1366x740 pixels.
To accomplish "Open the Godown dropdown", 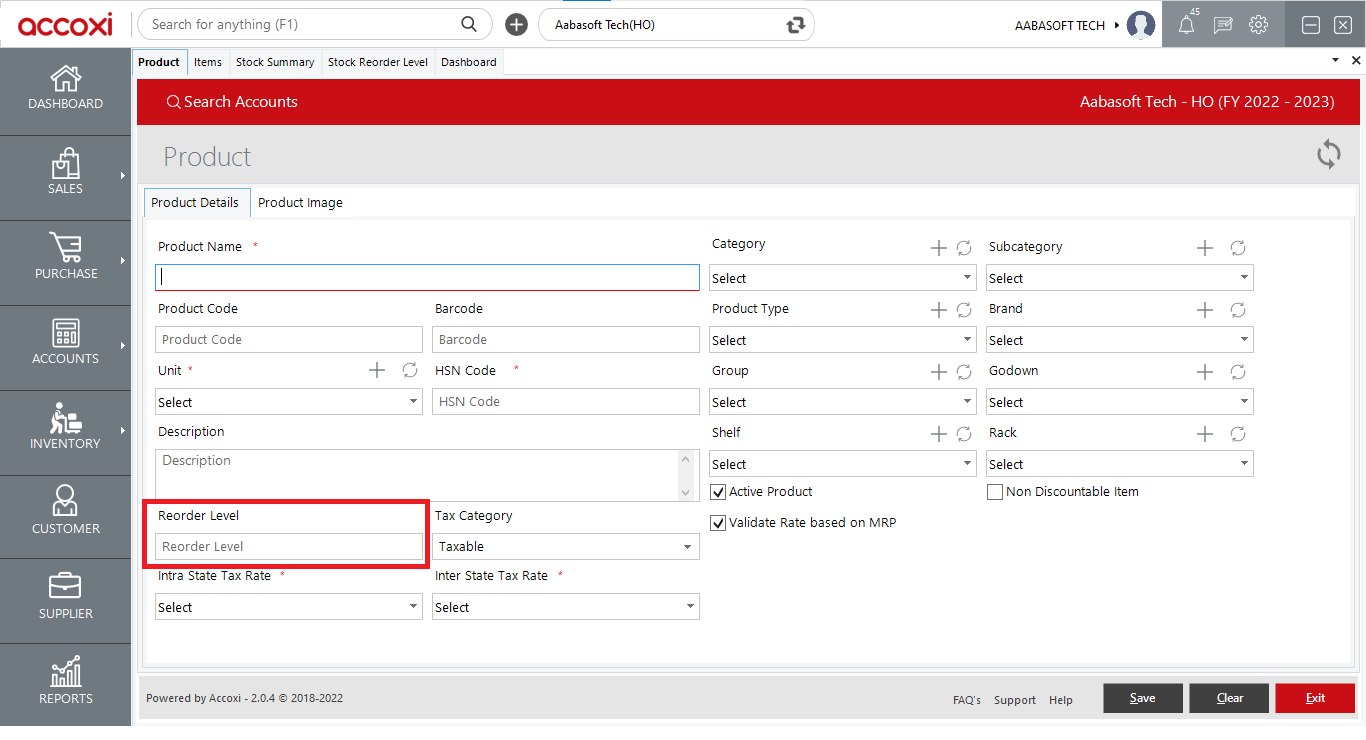I will tap(1120, 402).
